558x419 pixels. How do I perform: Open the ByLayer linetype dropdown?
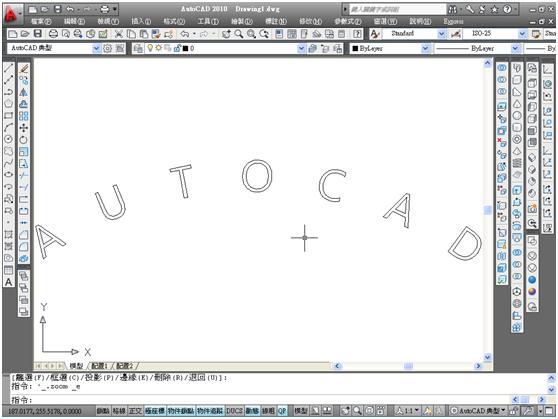tap(515, 48)
